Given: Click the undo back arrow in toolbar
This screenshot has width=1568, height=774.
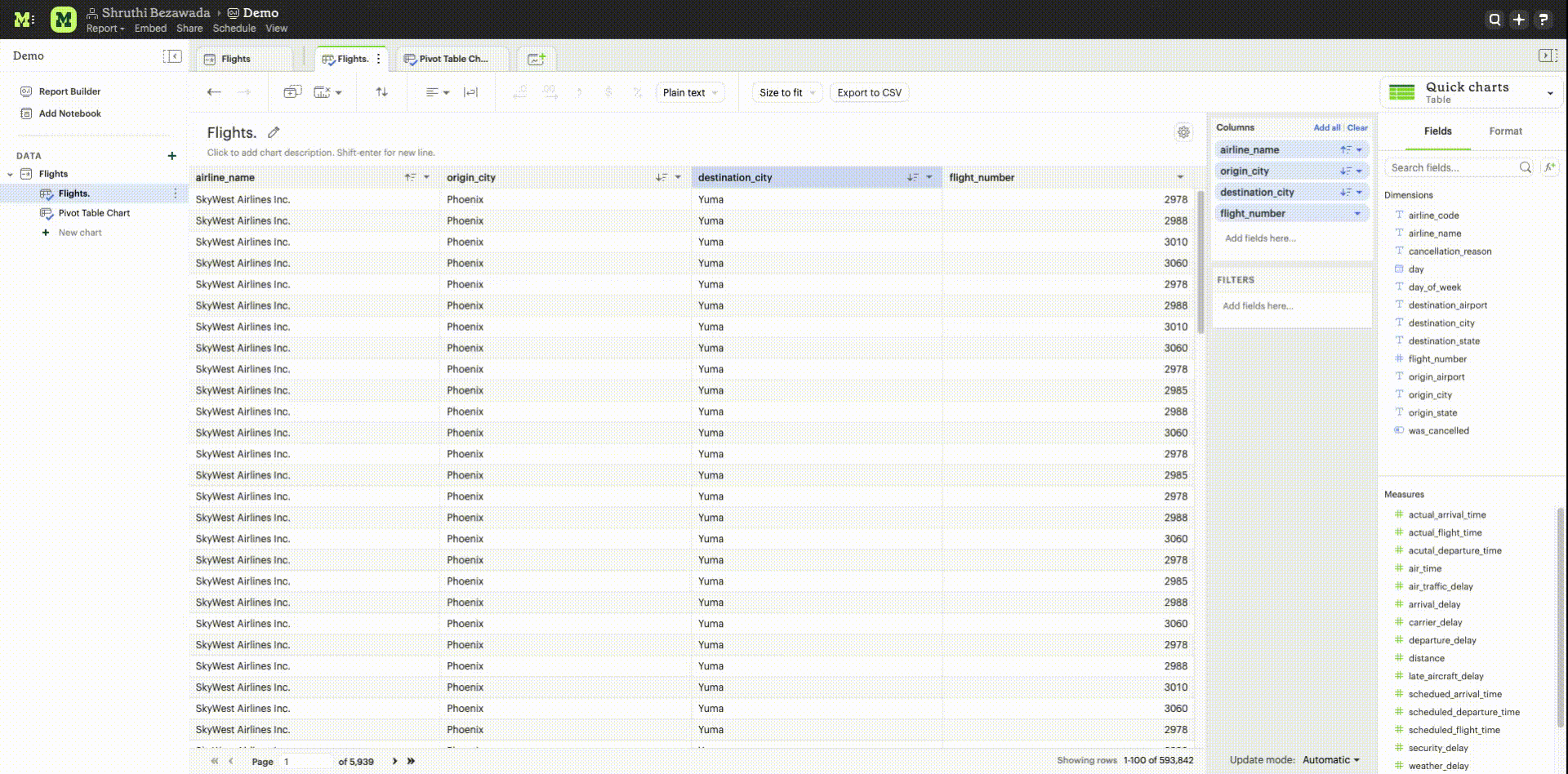Looking at the screenshot, I should 214,92.
